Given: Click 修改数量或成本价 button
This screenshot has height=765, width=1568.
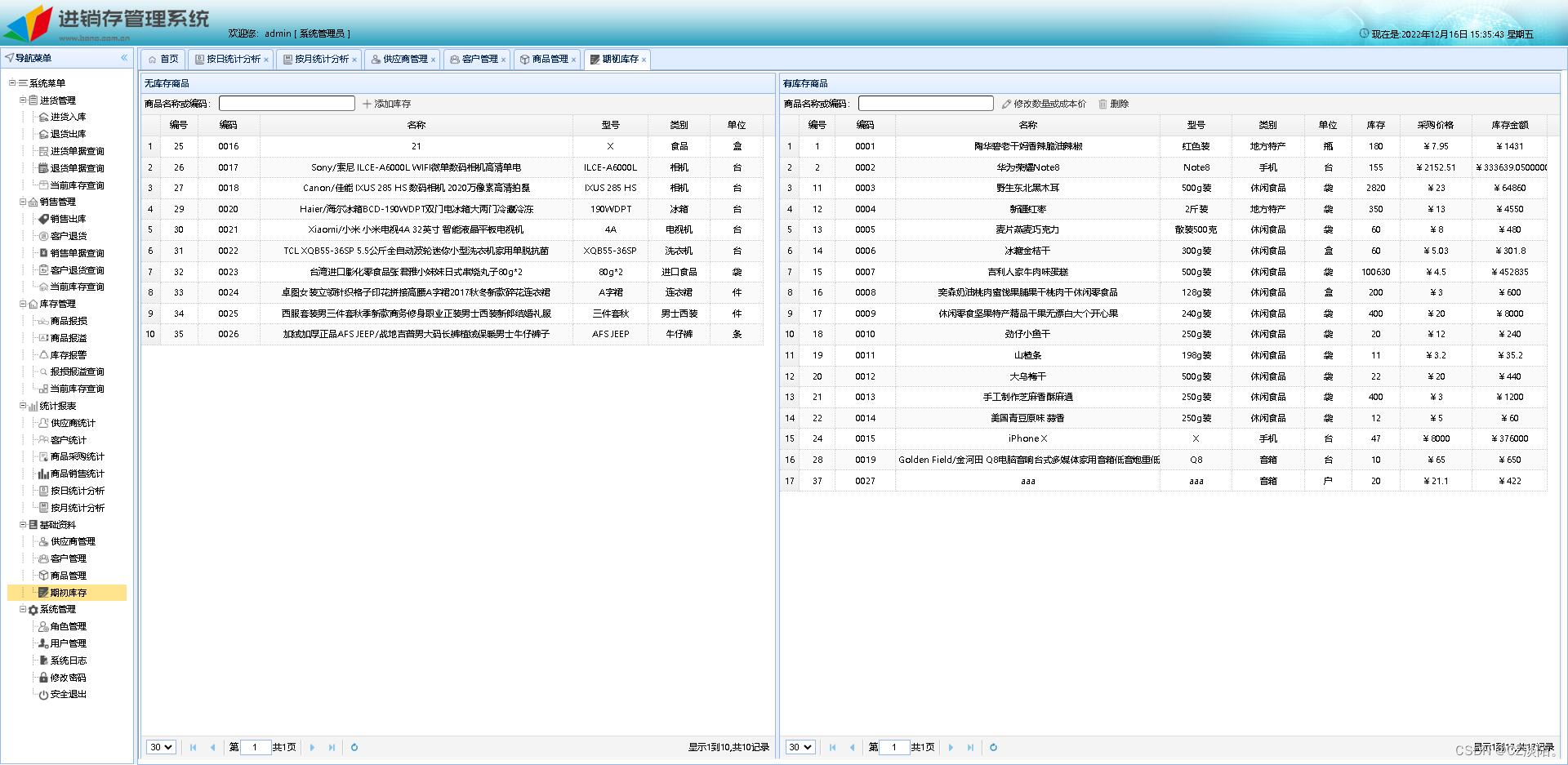Looking at the screenshot, I should [x=1045, y=104].
